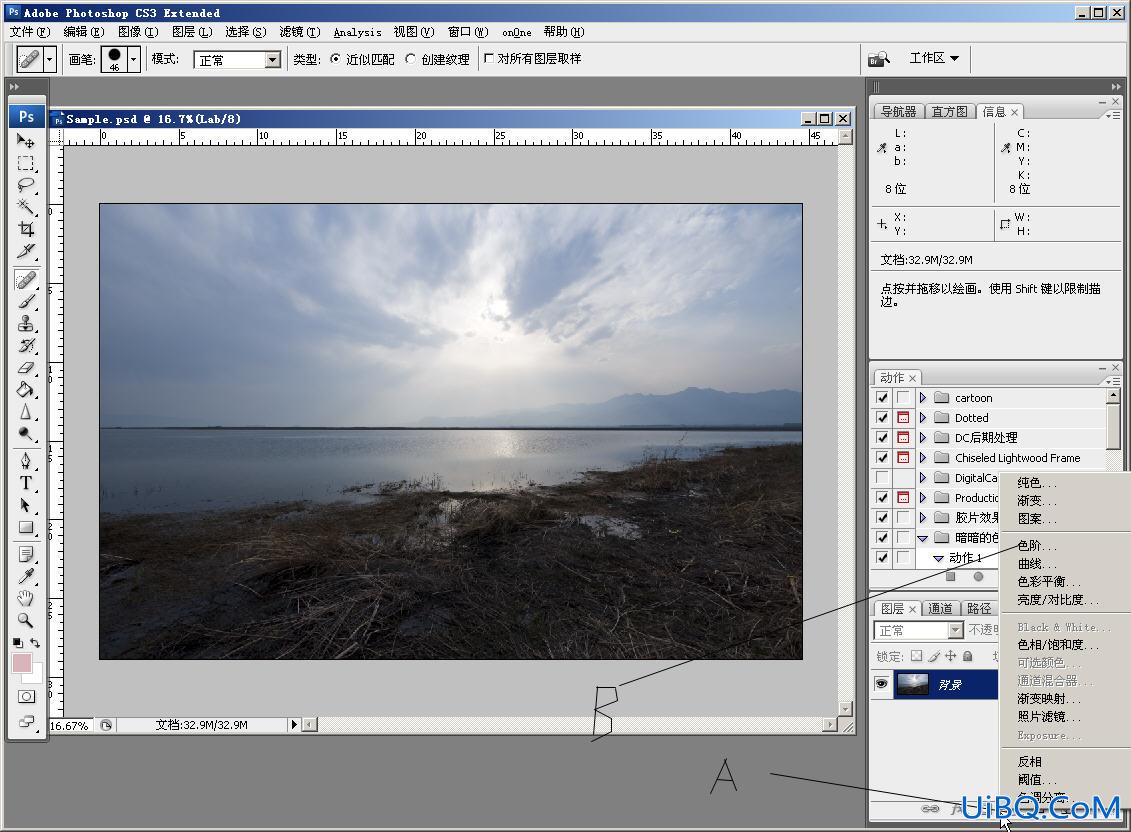The height and width of the screenshot is (832, 1131).
Task: Open layer blend mode 正常 dropdown
Action: 956,630
